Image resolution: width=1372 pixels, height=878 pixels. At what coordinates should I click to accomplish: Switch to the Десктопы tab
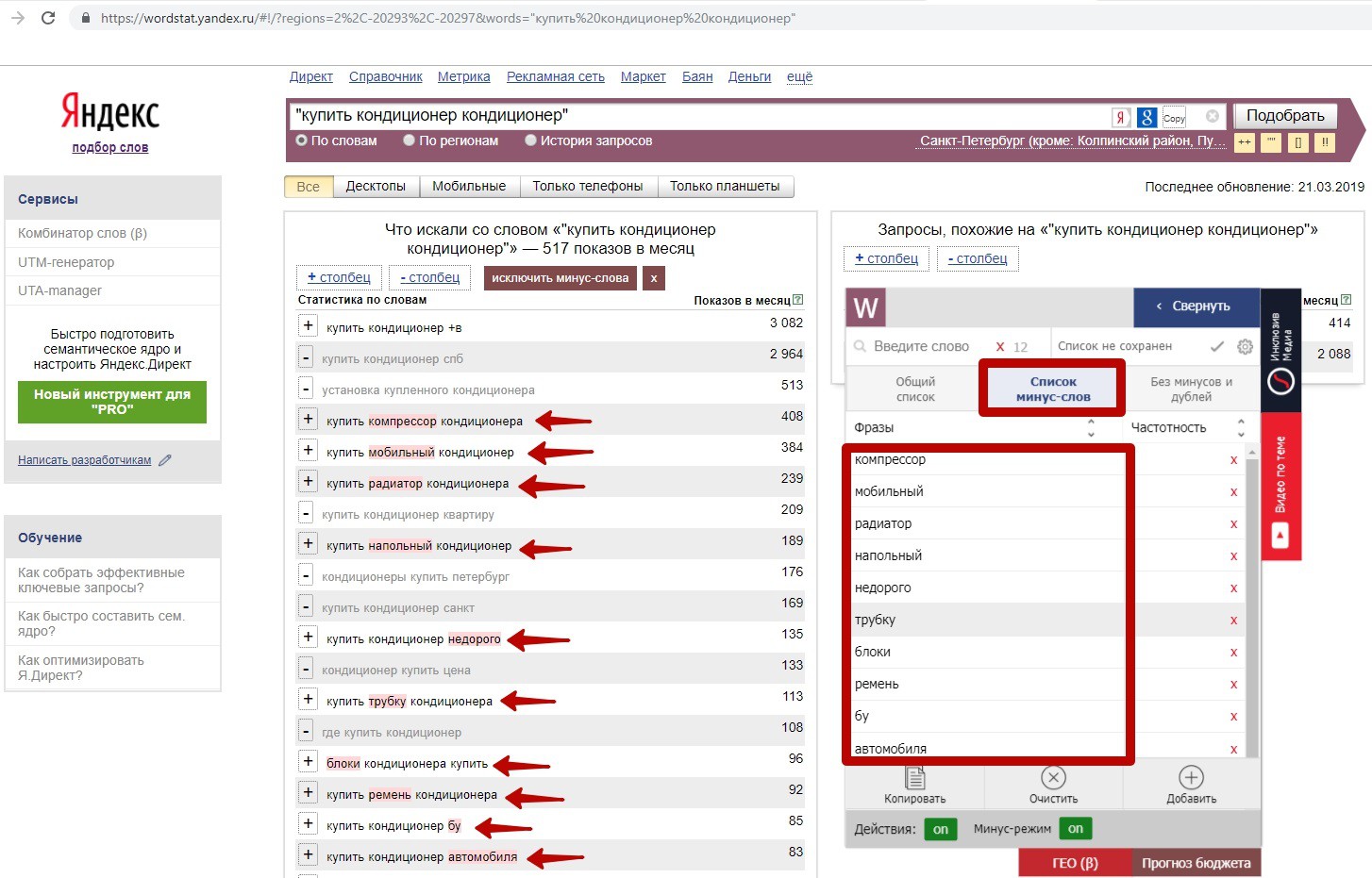coord(376,187)
